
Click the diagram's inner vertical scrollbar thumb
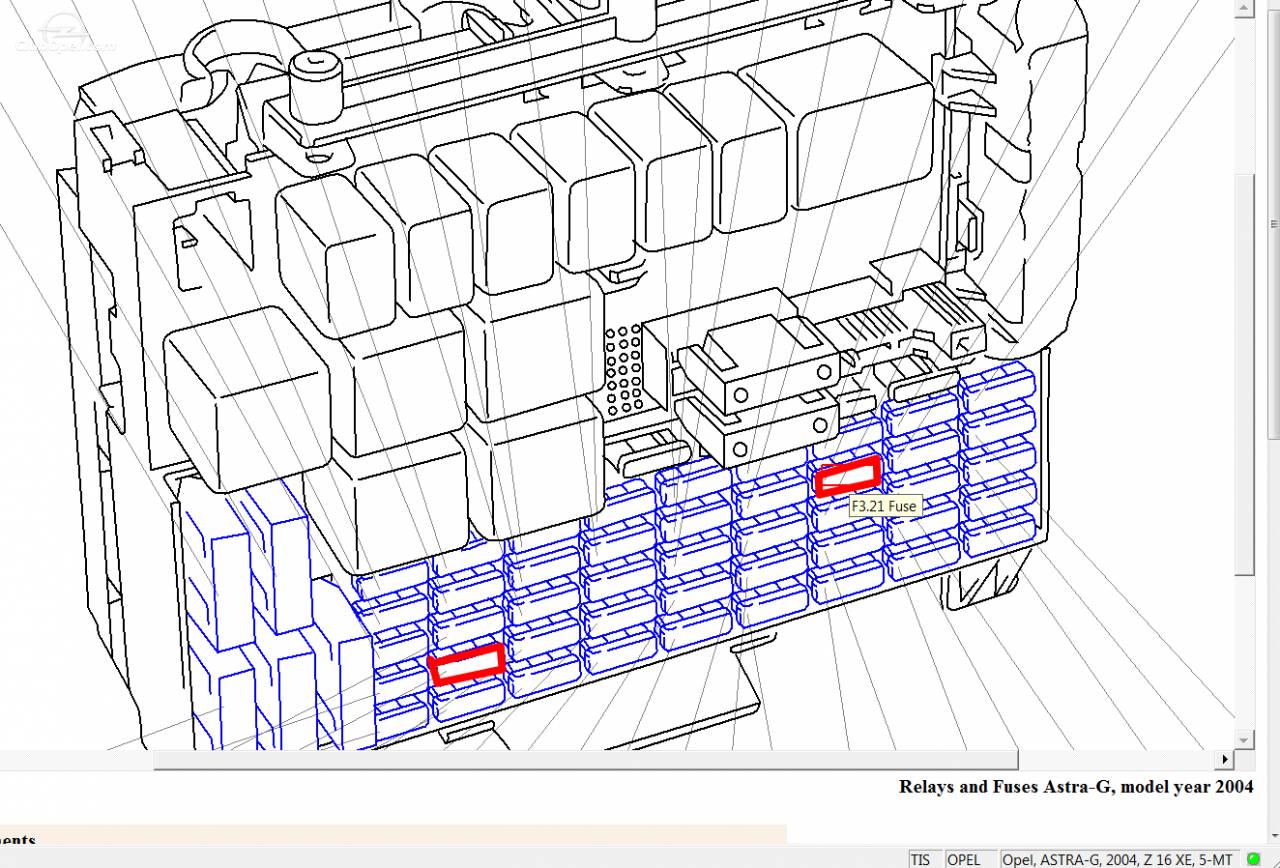click(x=1244, y=373)
